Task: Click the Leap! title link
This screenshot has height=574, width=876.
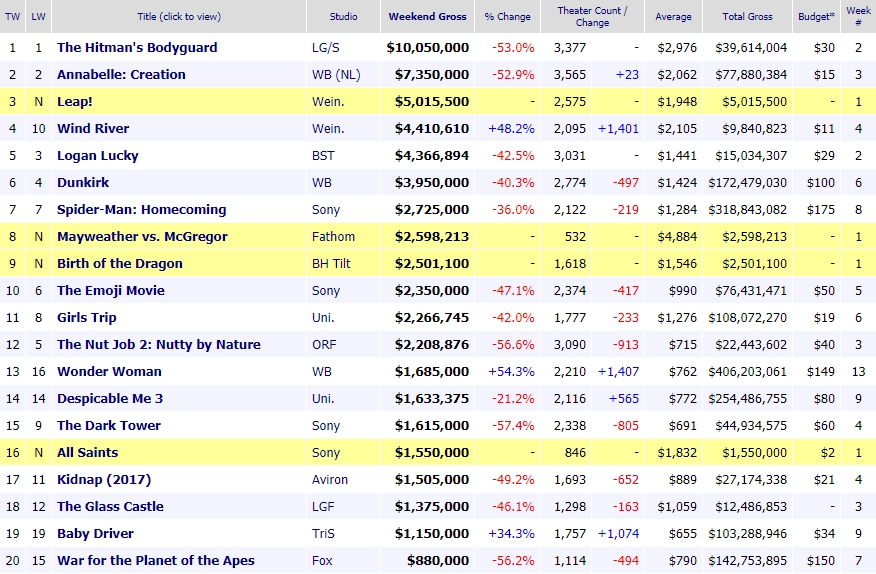Action: [74, 102]
